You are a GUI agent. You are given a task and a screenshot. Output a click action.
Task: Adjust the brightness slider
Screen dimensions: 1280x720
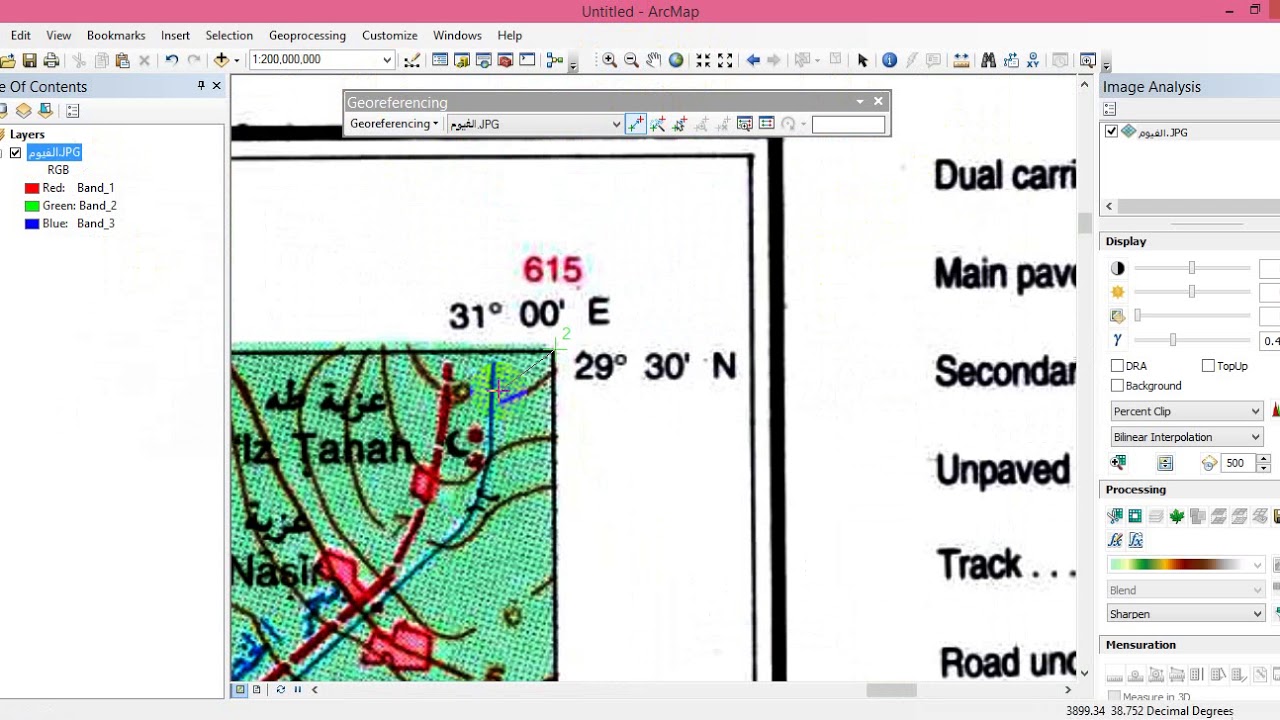click(1192, 292)
